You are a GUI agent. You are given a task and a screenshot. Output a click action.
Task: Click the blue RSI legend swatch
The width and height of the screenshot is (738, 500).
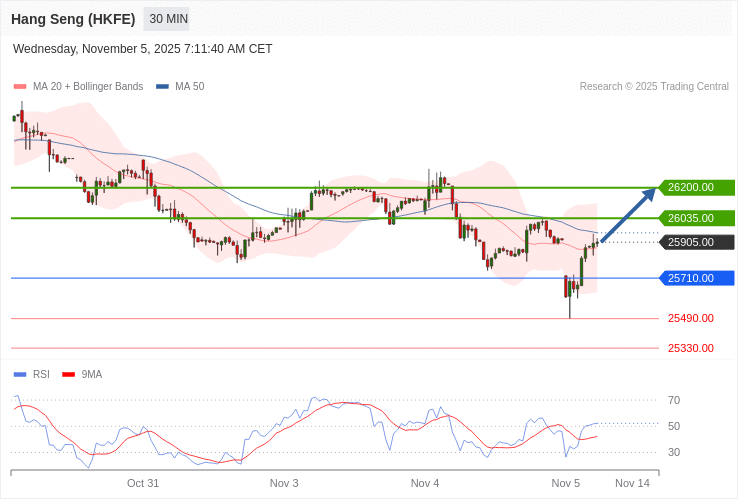pos(20,375)
